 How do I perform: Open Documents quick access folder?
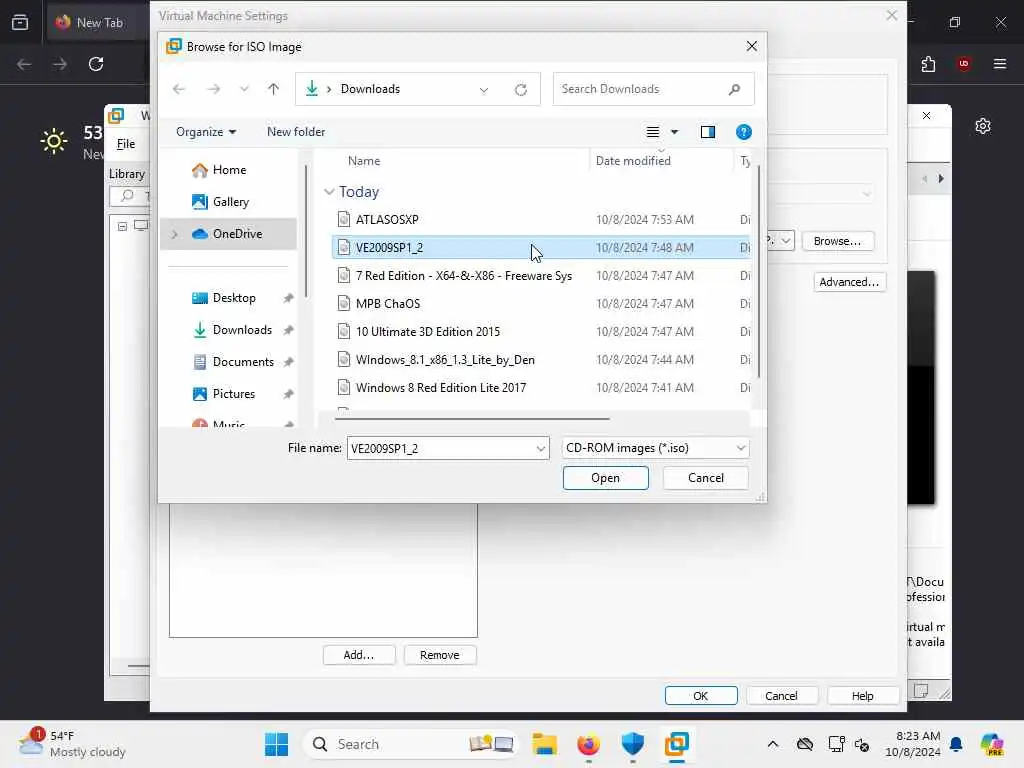pyautogui.click(x=242, y=362)
